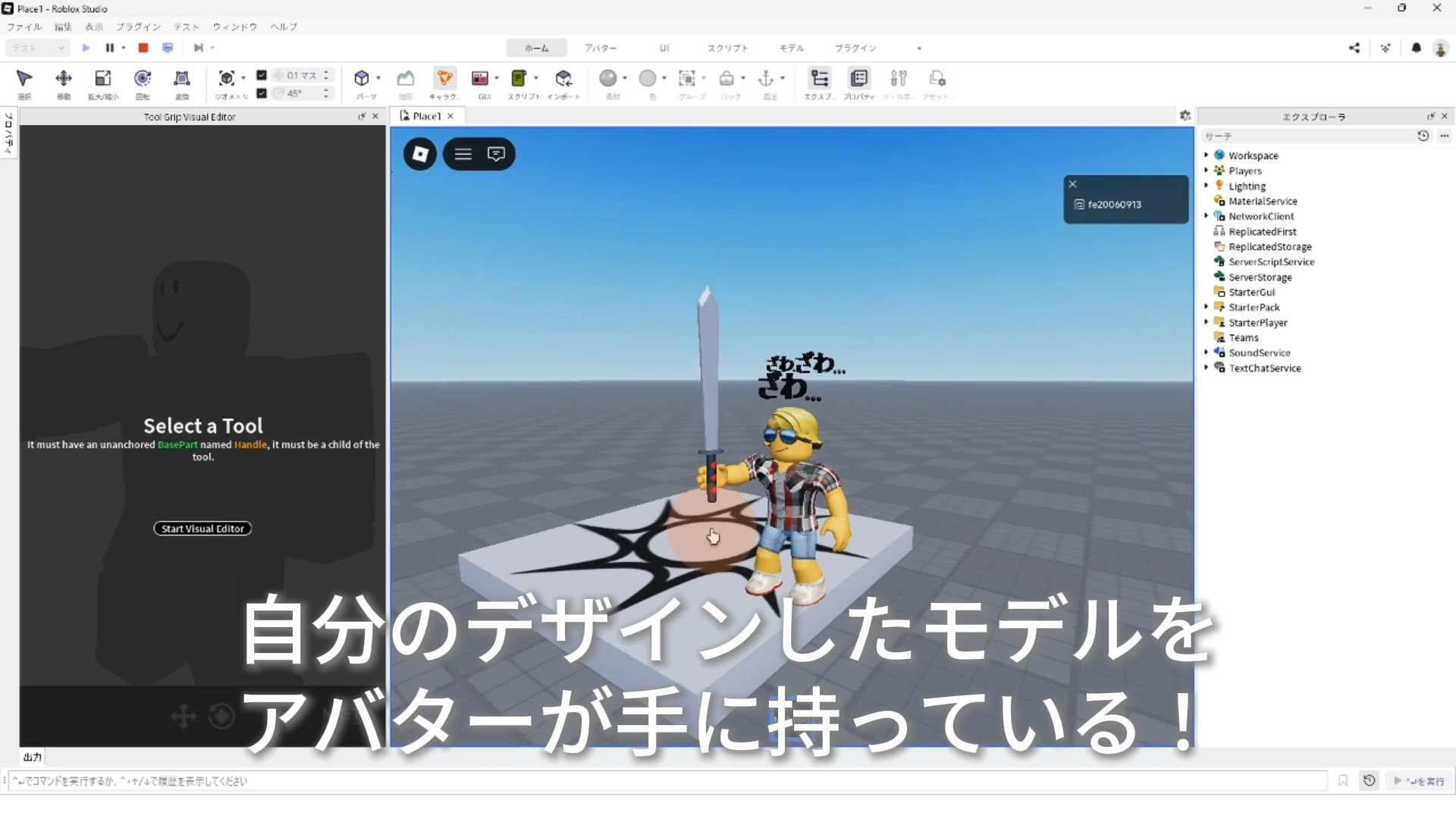Open the in-game chat icon in viewport
1456x819 pixels.
[496, 154]
